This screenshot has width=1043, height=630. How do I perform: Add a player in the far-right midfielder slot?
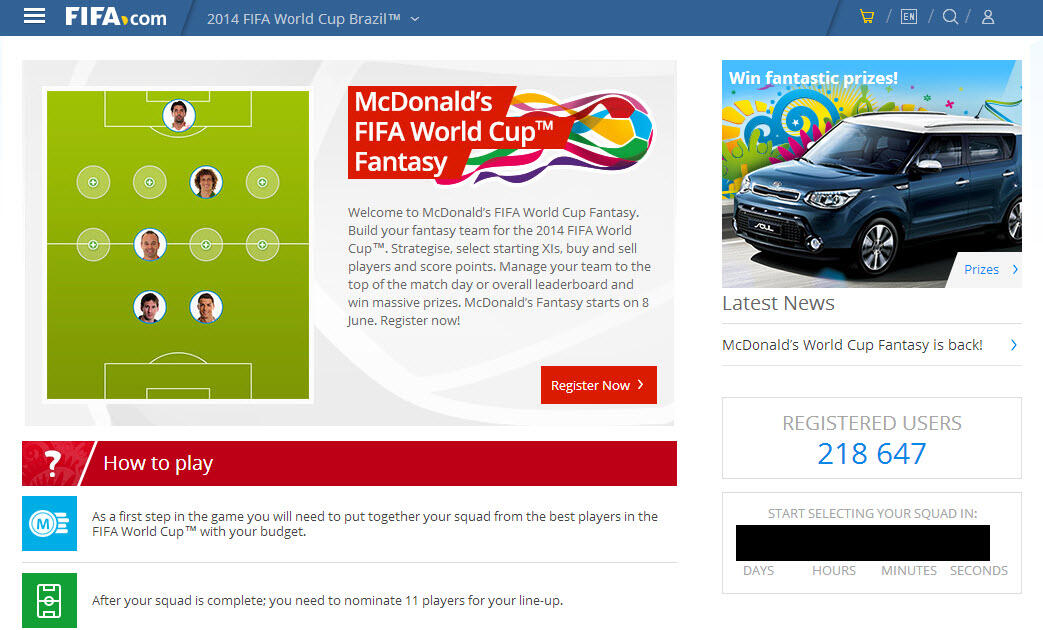[x=263, y=245]
